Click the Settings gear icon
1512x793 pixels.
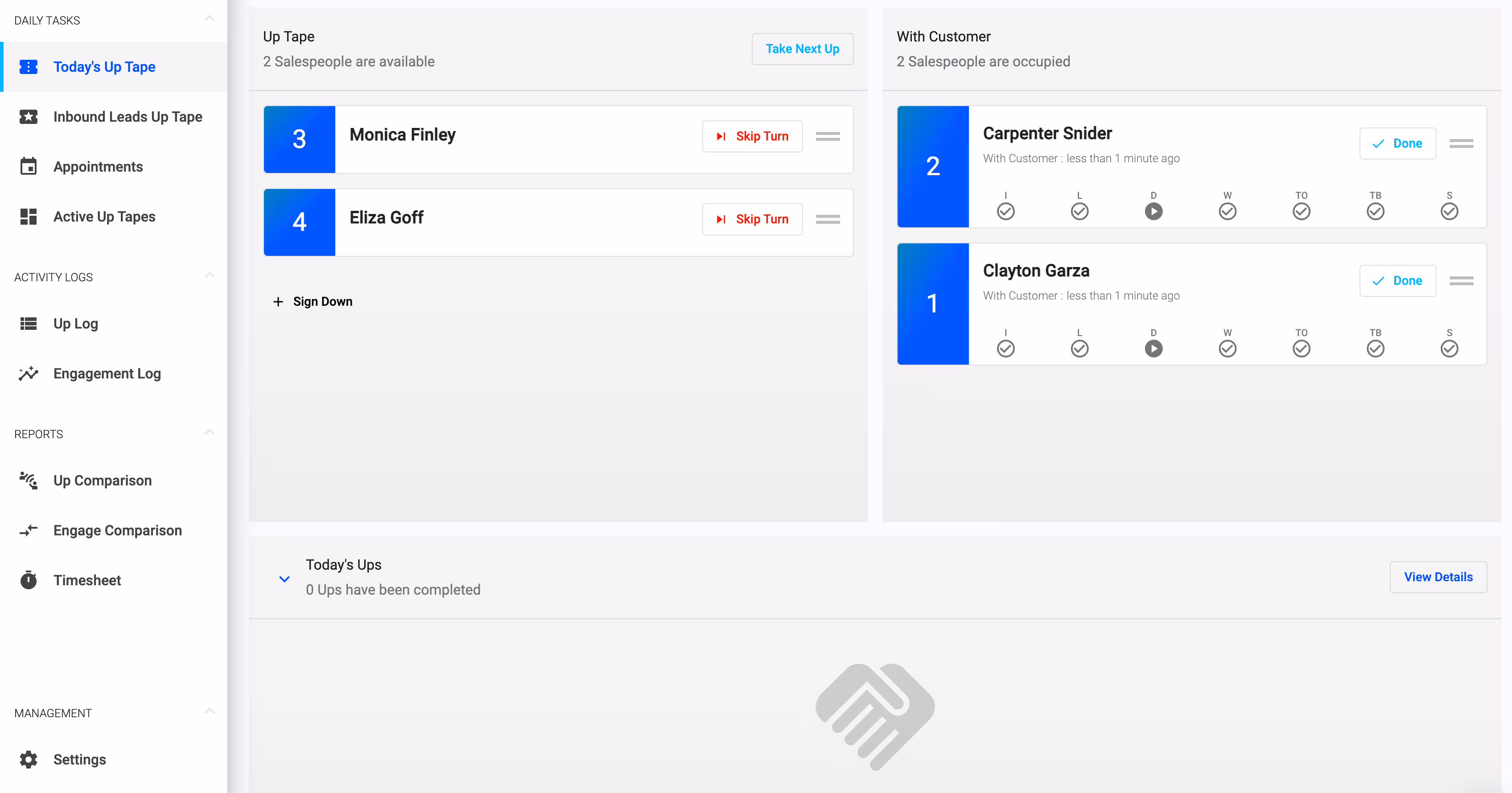(28, 759)
